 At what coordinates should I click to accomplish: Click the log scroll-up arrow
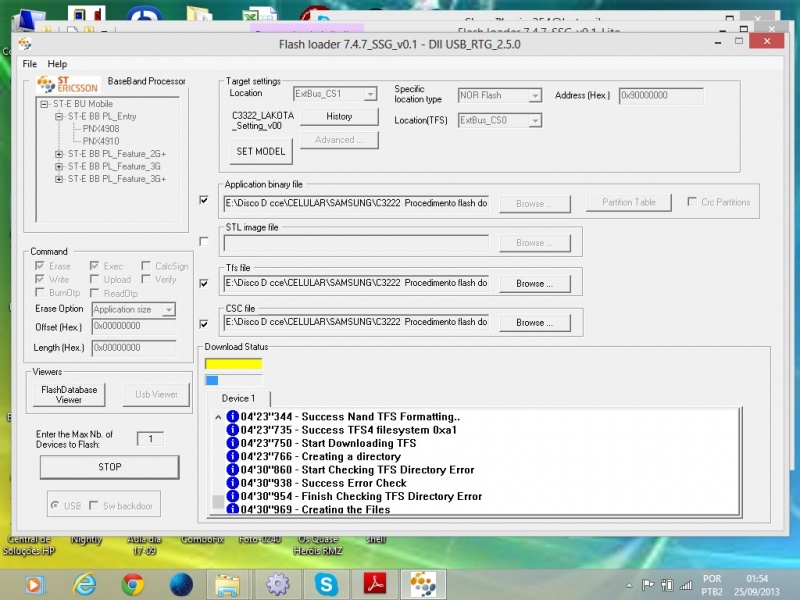coord(218,417)
